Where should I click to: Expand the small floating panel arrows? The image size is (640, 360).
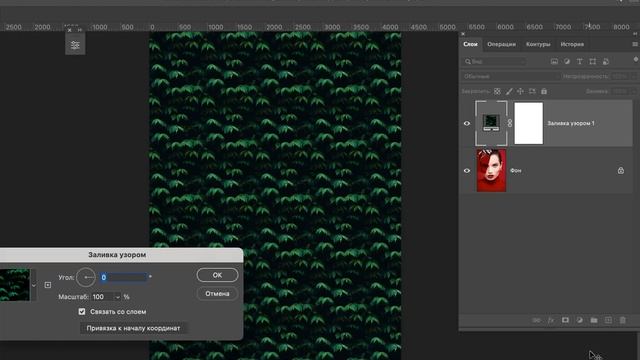click(x=80, y=30)
